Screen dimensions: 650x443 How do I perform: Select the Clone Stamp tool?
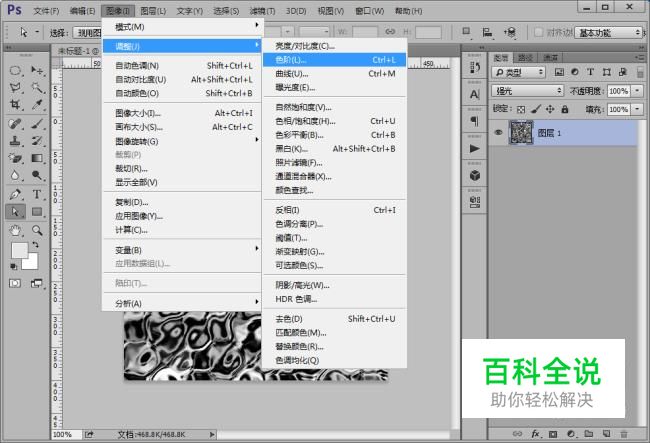(x=15, y=141)
